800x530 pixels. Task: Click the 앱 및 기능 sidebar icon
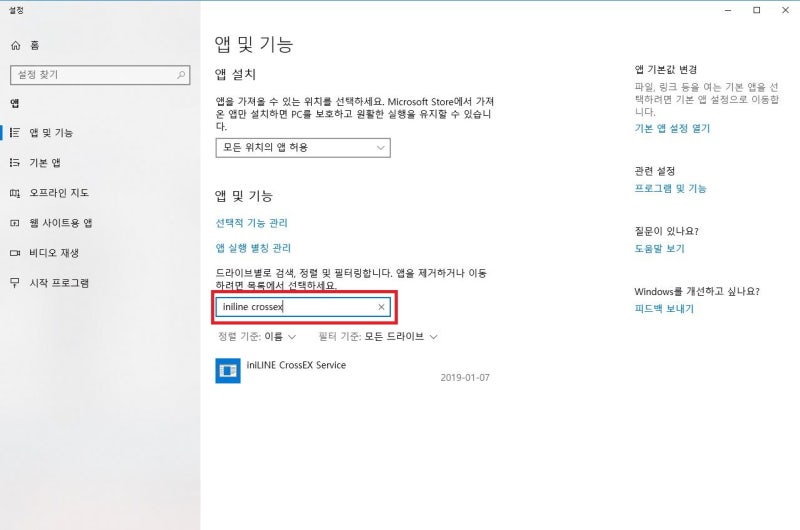[x=15, y=133]
